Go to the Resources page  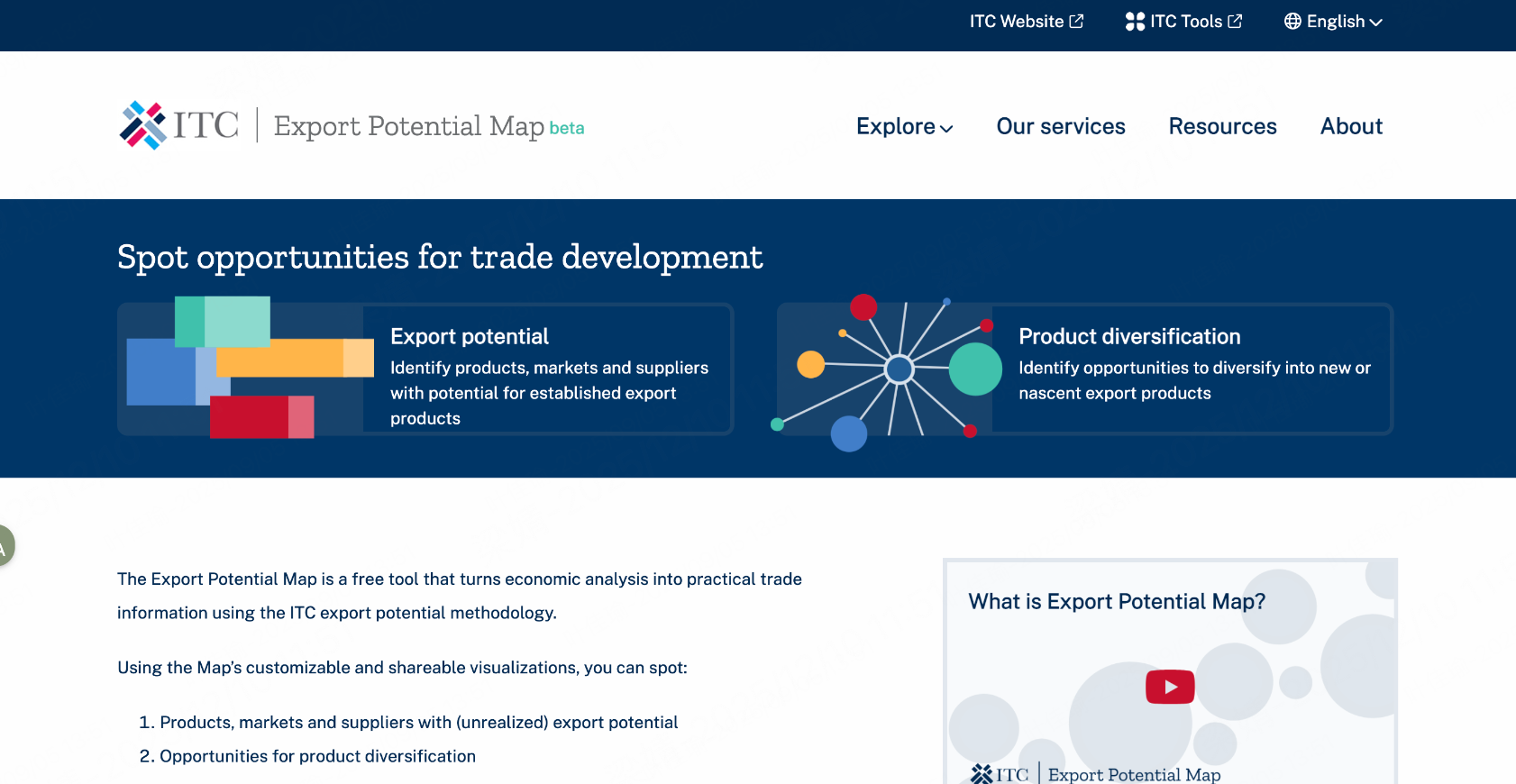tap(1222, 126)
